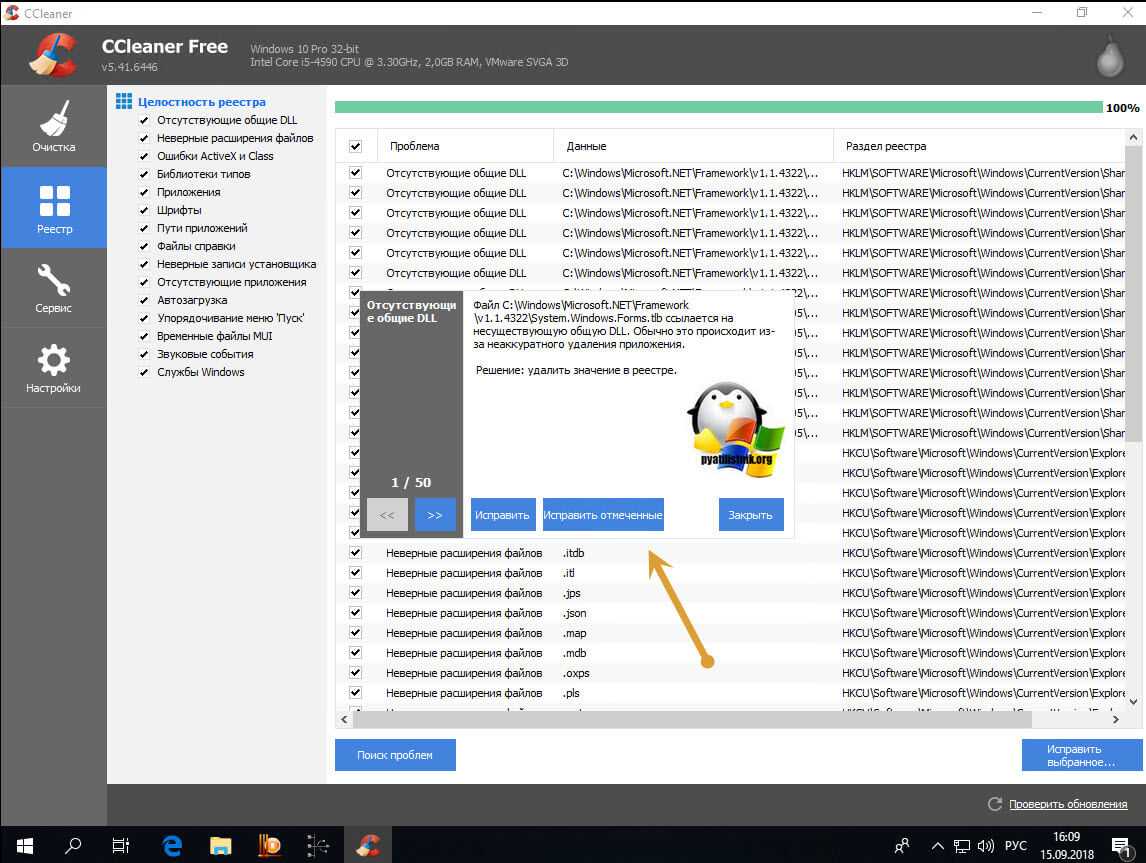Open the Очистка cleaner section
Viewport: 1146px width, 863px height.
point(53,126)
